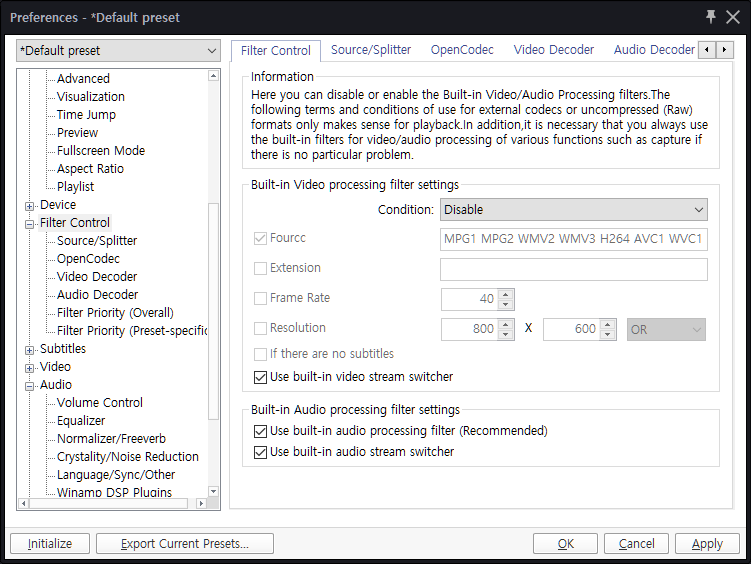This screenshot has width=751, height=564.
Task: Open the Video Decoder tab
Action: point(553,49)
